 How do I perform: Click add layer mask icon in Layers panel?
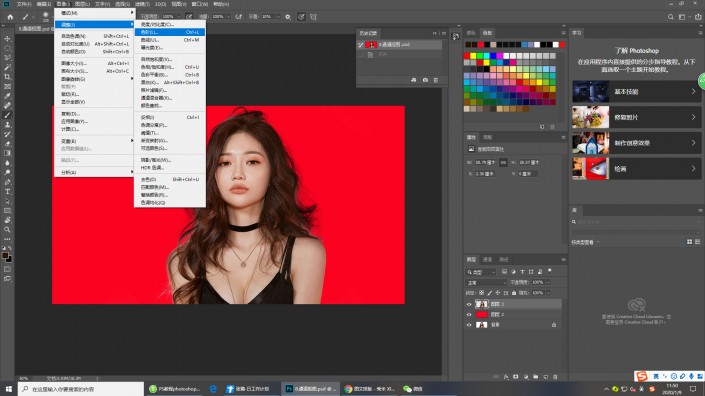coord(516,377)
